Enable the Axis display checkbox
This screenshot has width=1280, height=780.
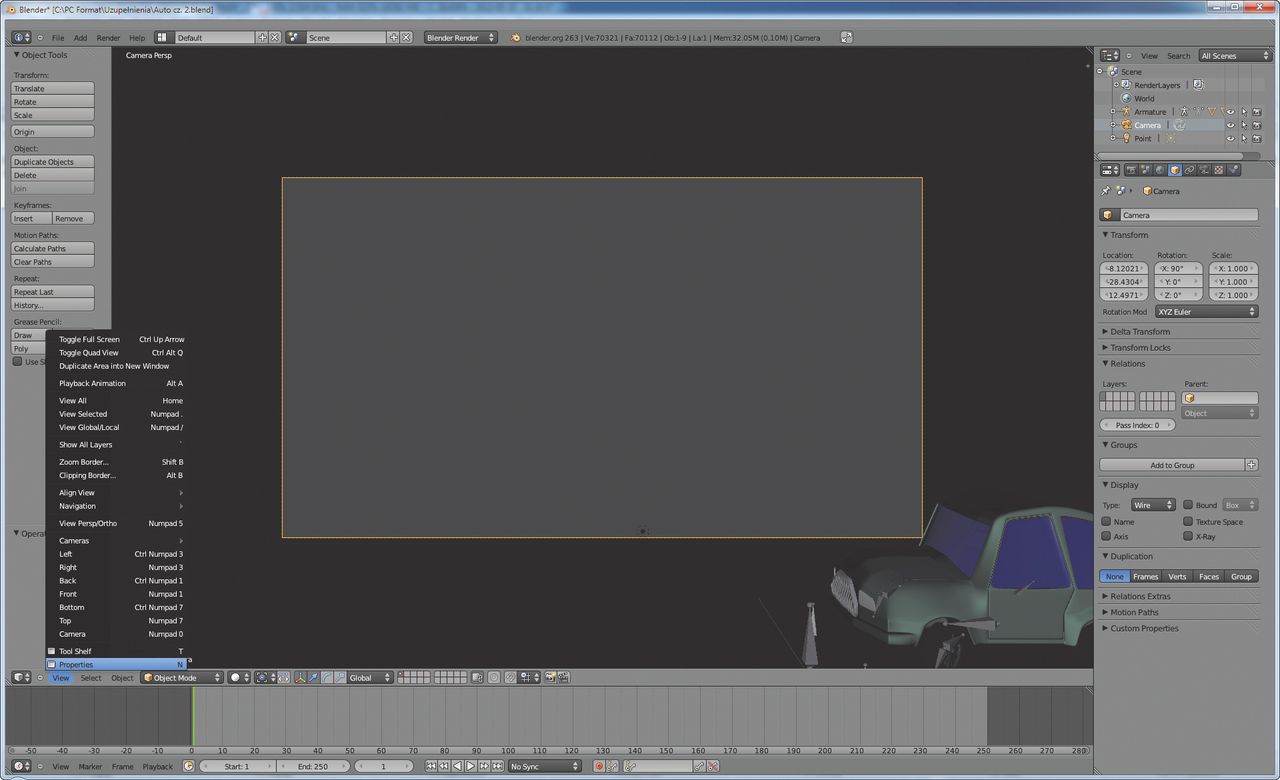(1106, 536)
